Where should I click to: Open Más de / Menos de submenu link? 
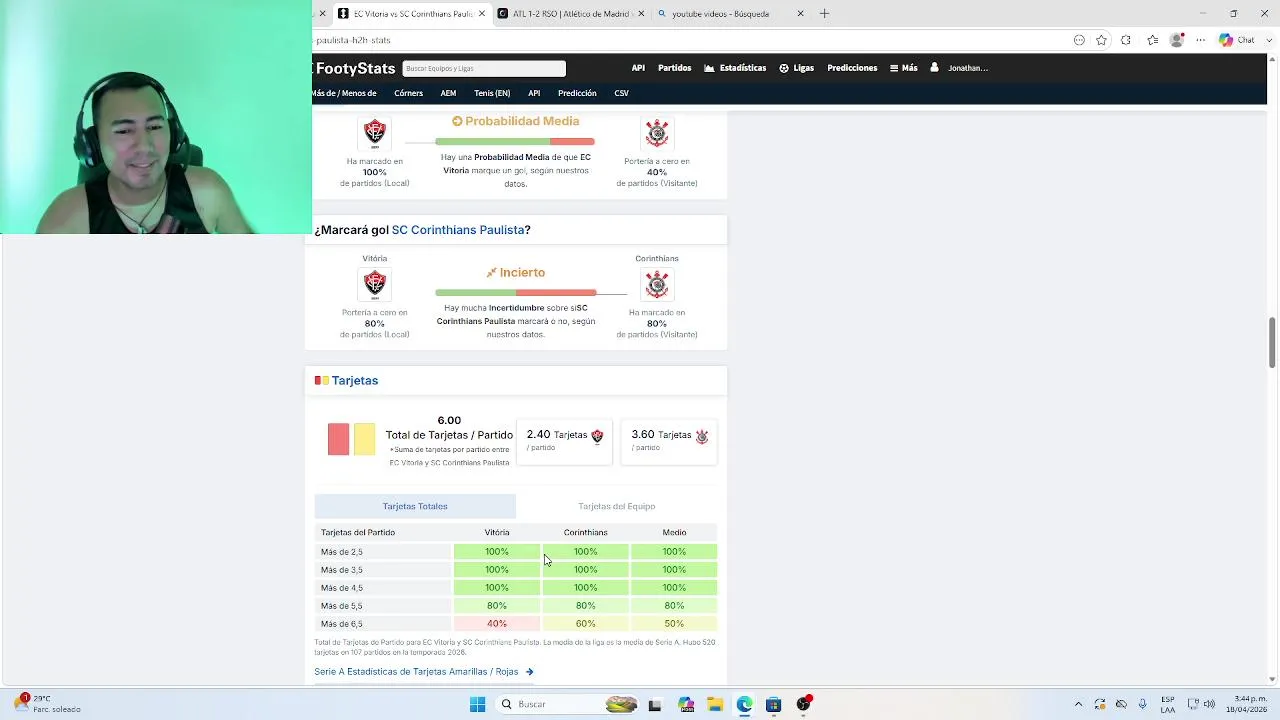(x=345, y=93)
